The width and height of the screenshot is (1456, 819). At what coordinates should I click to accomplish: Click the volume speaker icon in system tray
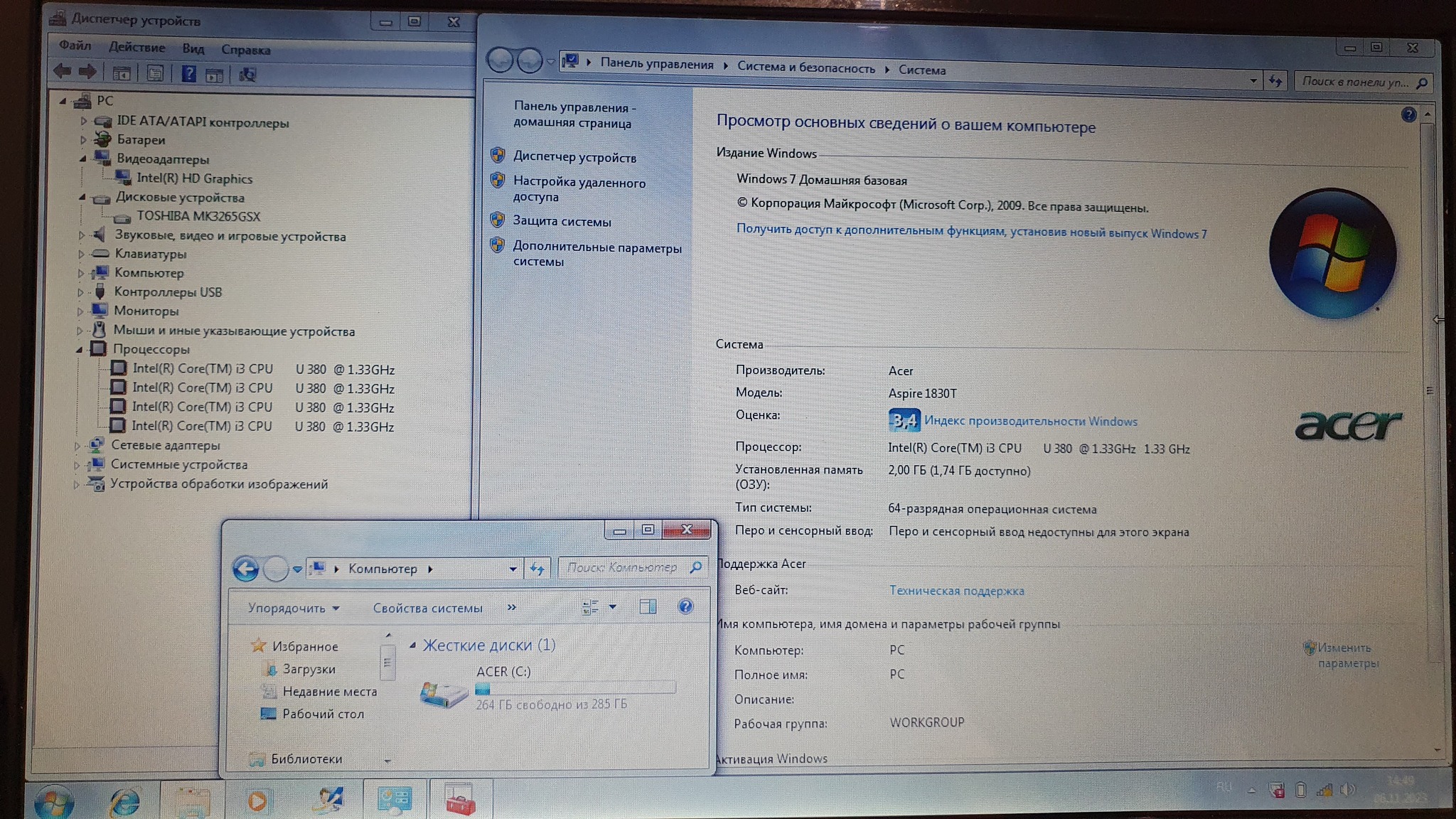tap(1347, 790)
